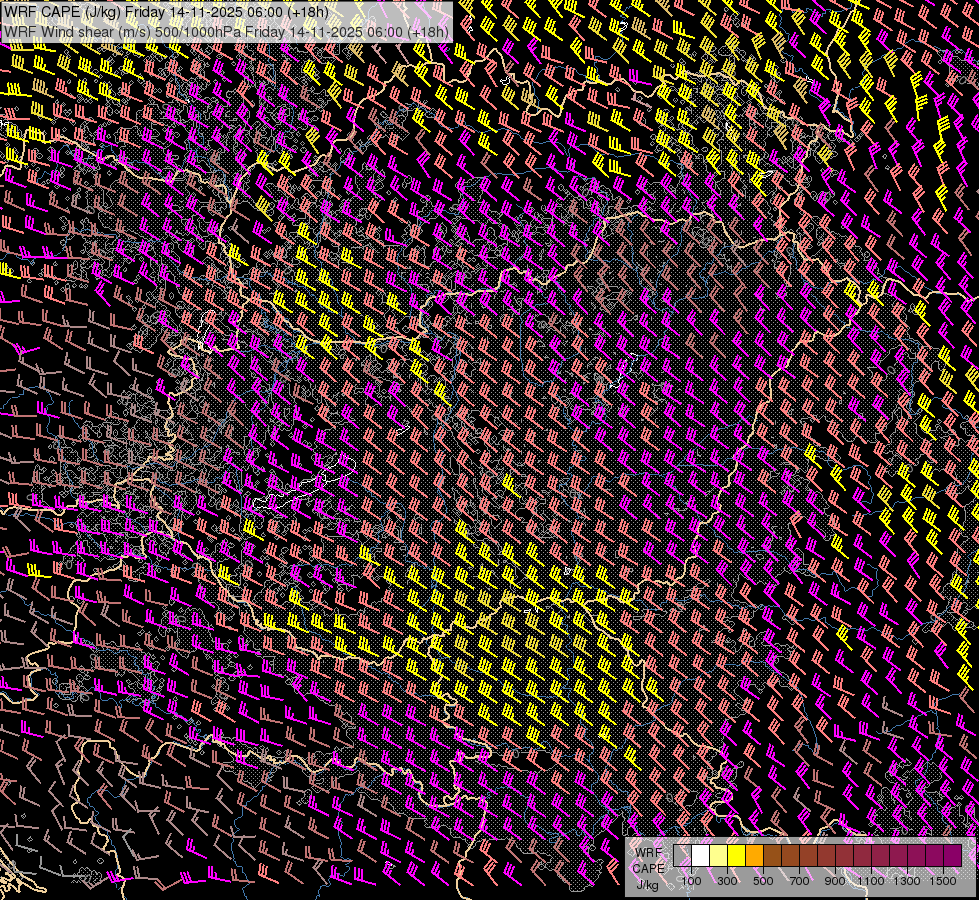This screenshot has height=900, width=979.
Task: Select the WRF Wind shear title line
Action: pos(213,31)
